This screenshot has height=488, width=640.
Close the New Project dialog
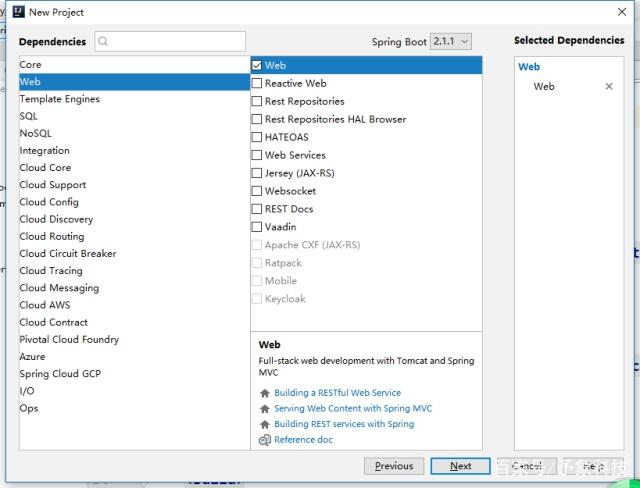(622, 12)
